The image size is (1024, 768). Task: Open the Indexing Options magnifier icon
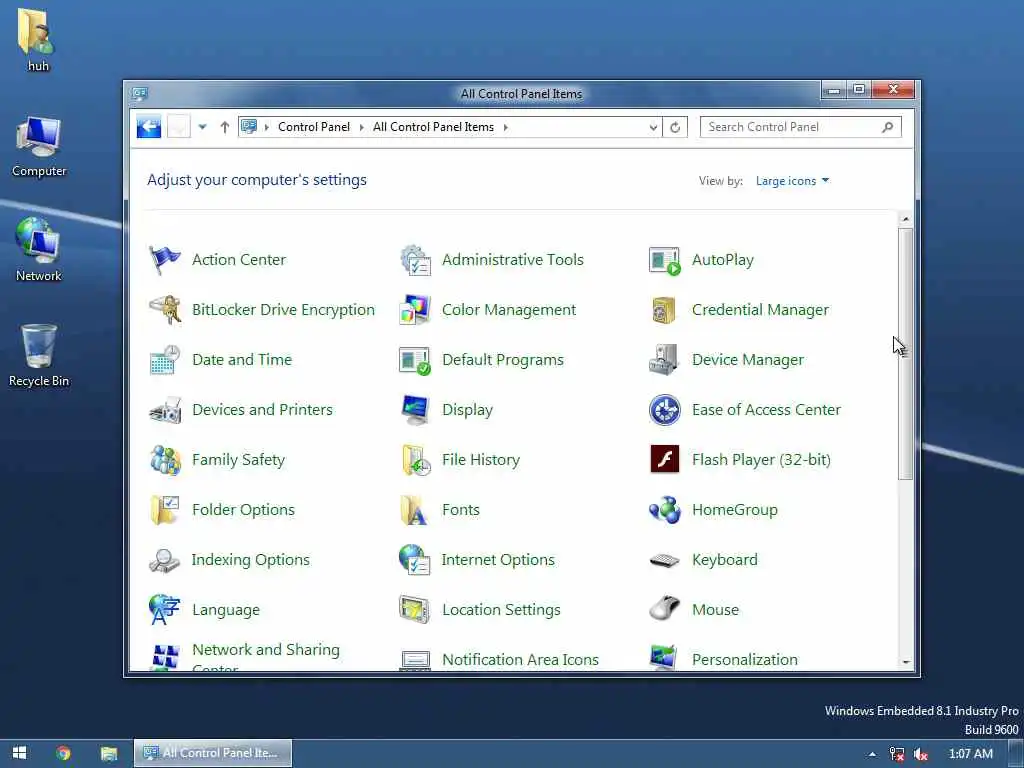(x=165, y=560)
